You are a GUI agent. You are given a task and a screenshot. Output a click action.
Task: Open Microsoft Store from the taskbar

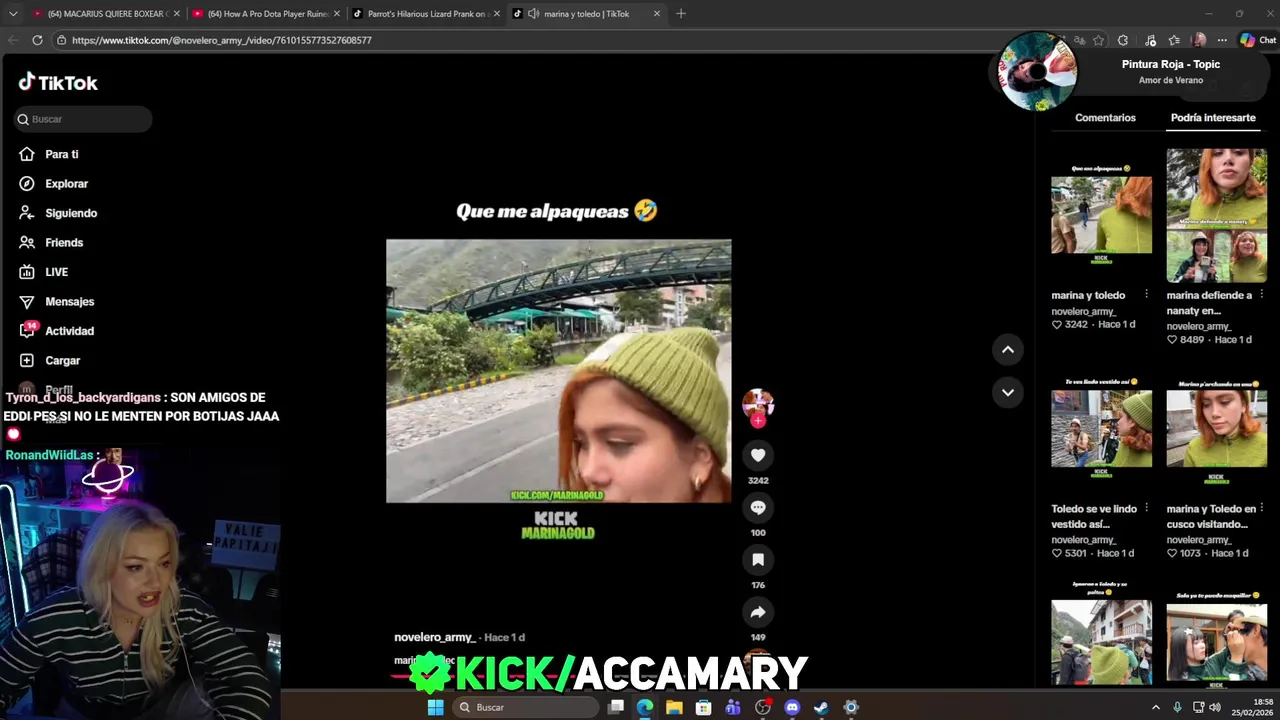click(x=704, y=707)
